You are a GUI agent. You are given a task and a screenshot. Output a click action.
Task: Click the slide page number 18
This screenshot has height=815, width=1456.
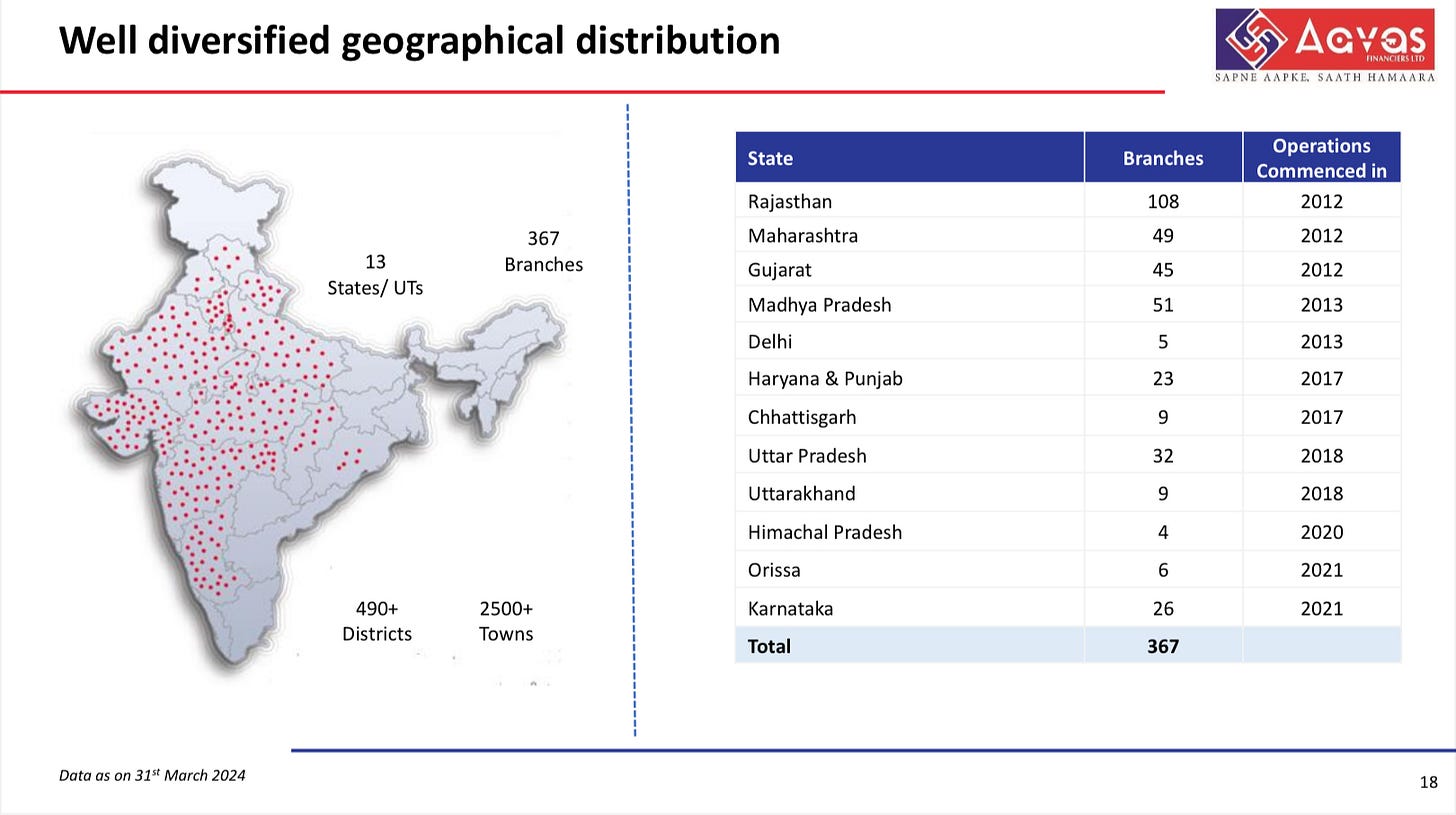pyautogui.click(x=1428, y=782)
